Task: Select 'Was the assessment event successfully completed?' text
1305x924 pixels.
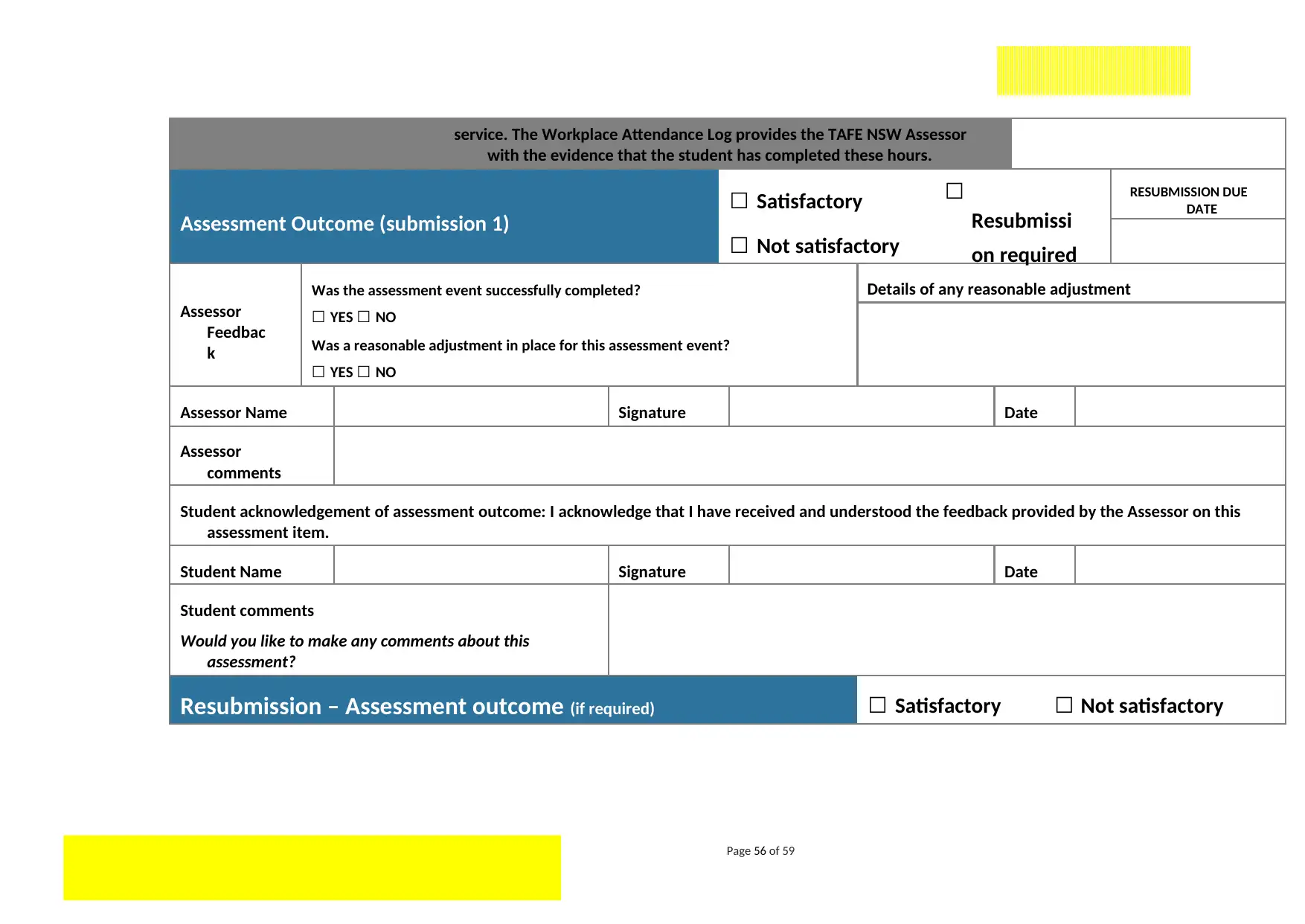Action: tap(475, 290)
